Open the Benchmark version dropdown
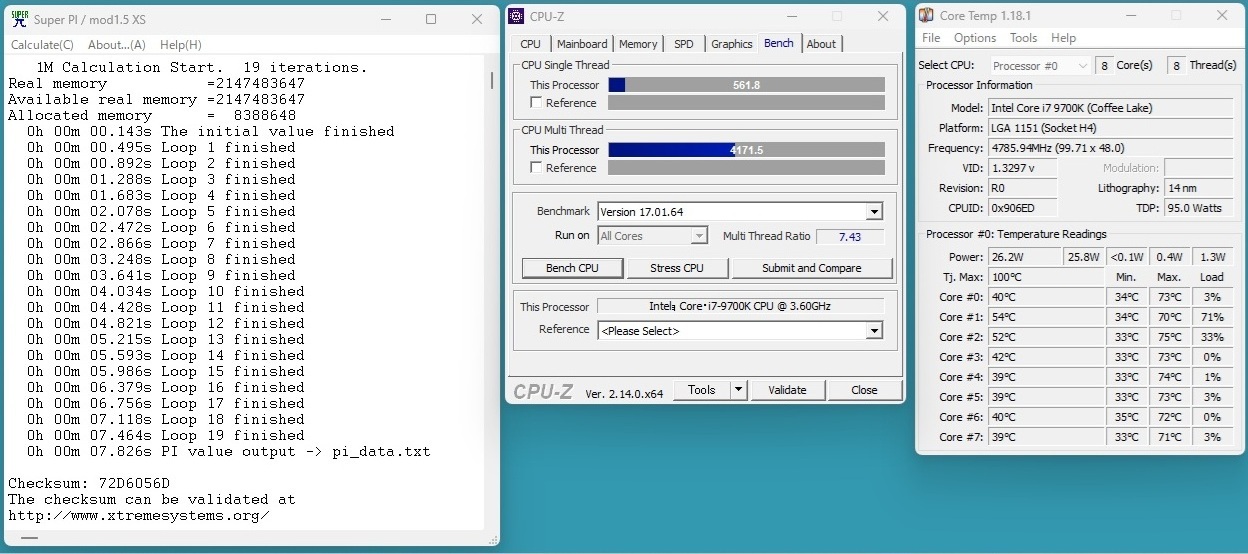The width and height of the screenshot is (1248, 554). (x=874, y=212)
